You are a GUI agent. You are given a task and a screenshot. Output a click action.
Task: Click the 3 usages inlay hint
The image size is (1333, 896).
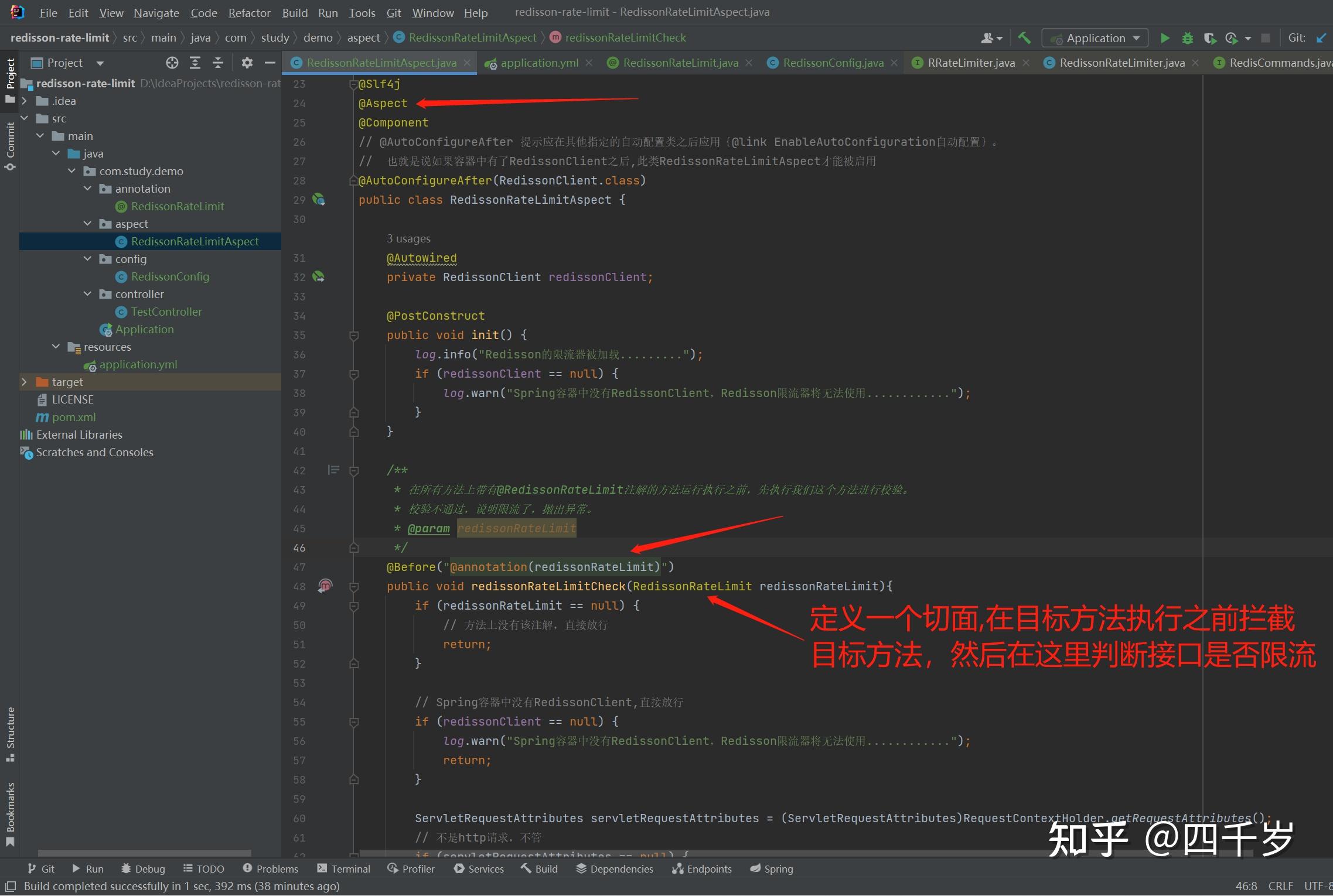tap(408, 238)
